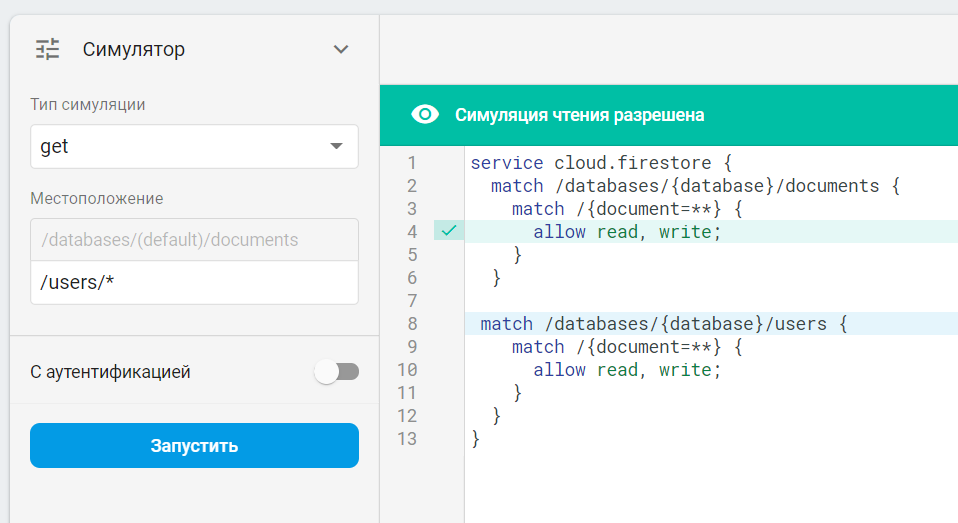958x523 pixels.
Task: Click highlighted 'allow read, write;' on line 4
Action: pyautogui.click(x=627, y=232)
